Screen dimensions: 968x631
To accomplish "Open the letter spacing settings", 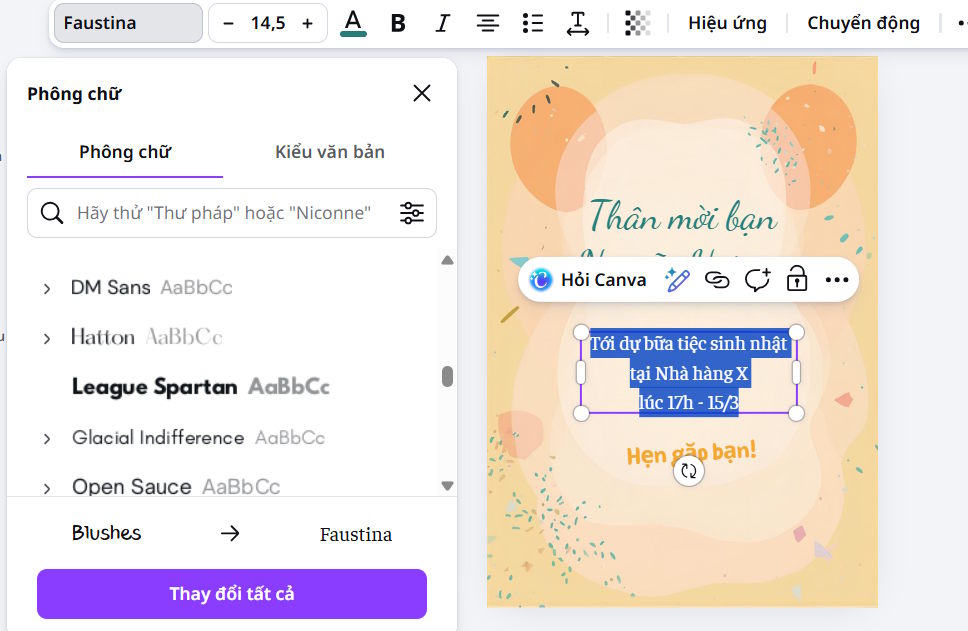I will point(577,23).
